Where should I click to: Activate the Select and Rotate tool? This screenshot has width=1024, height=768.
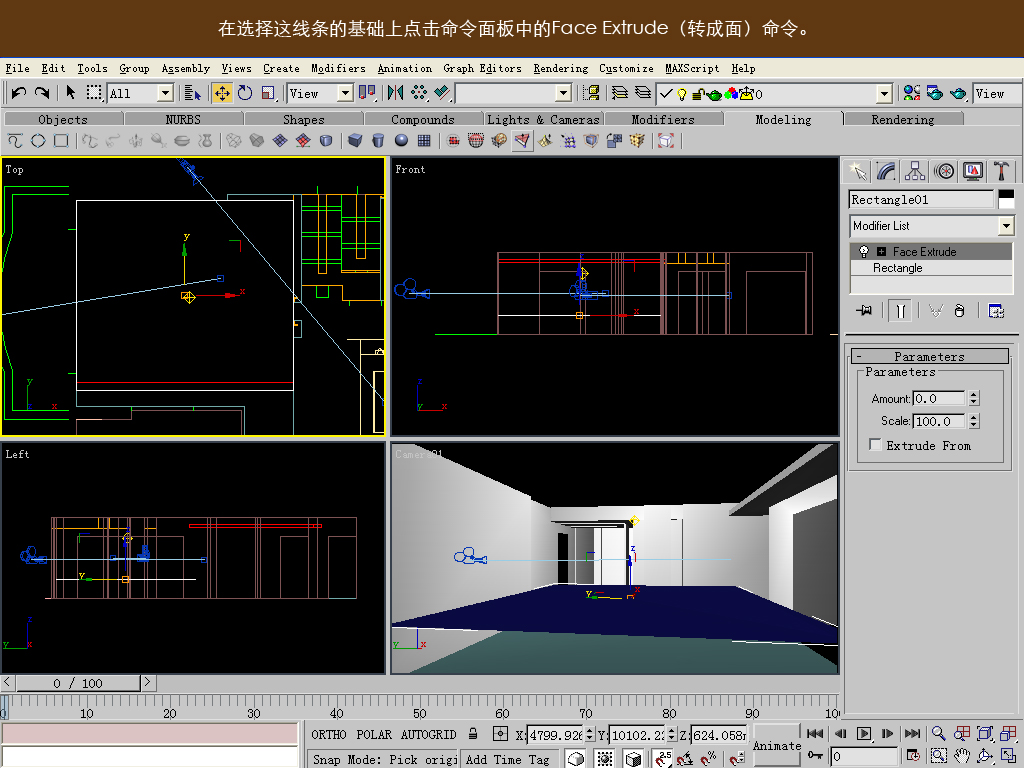coord(245,93)
